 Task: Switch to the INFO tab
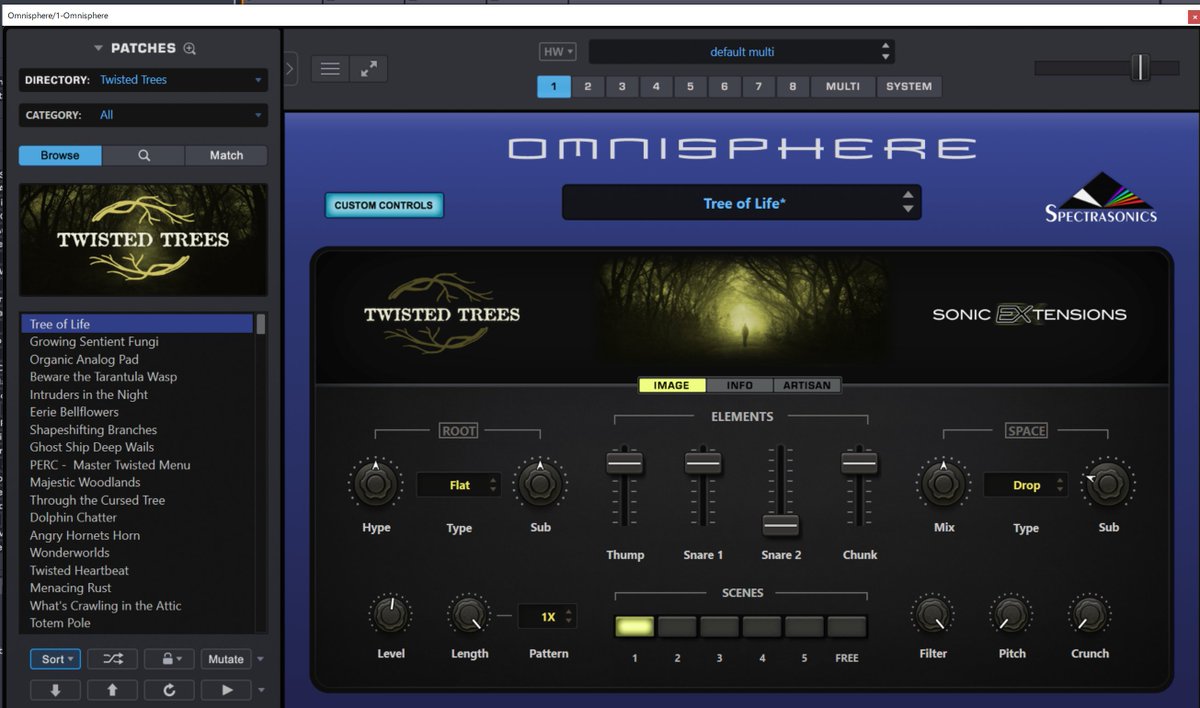tap(740, 385)
